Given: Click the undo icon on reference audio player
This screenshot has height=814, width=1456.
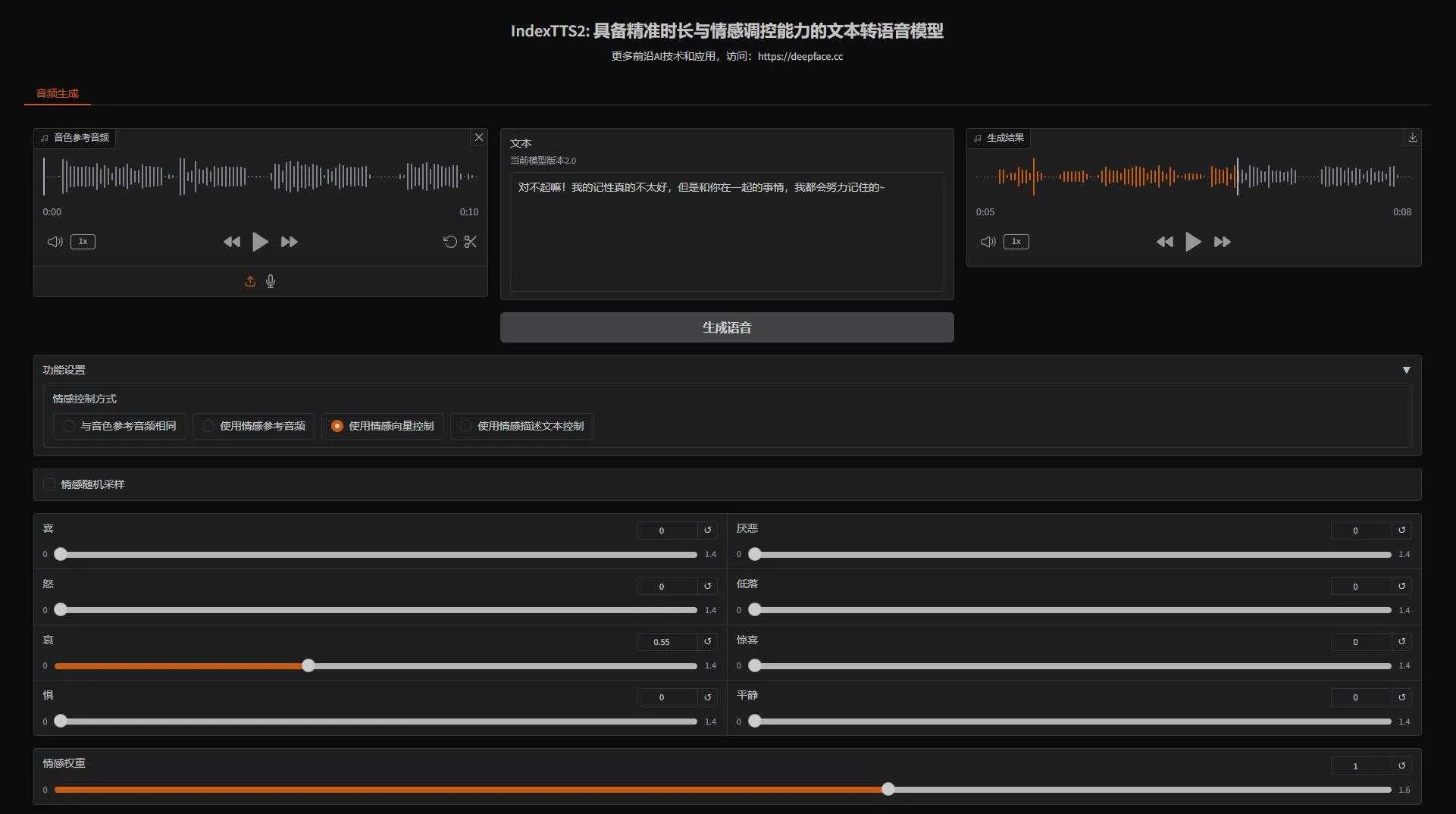Looking at the screenshot, I should pos(449,242).
